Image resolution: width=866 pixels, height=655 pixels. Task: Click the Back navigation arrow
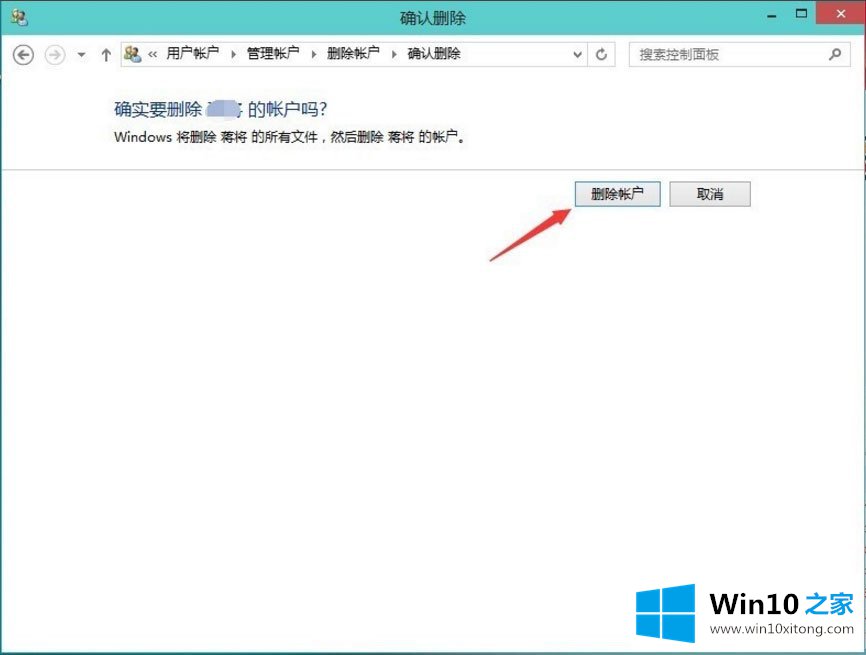point(23,55)
